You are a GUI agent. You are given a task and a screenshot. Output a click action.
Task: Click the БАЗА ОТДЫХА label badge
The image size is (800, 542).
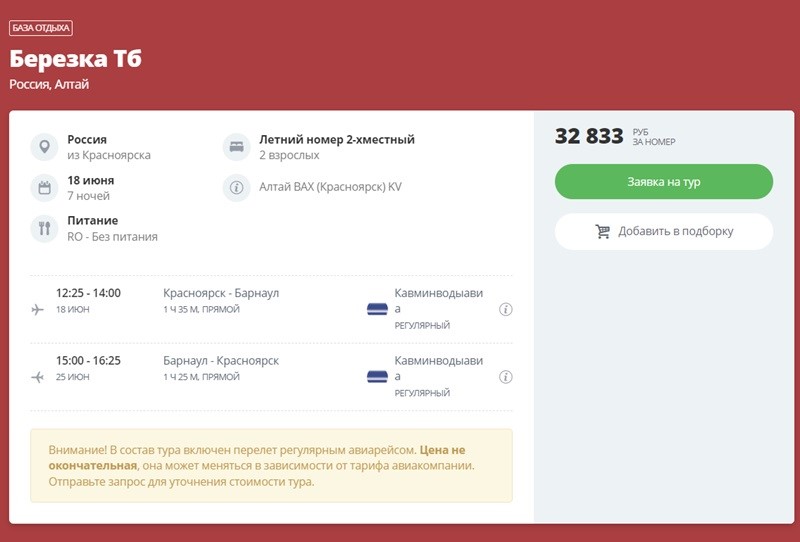41,28
